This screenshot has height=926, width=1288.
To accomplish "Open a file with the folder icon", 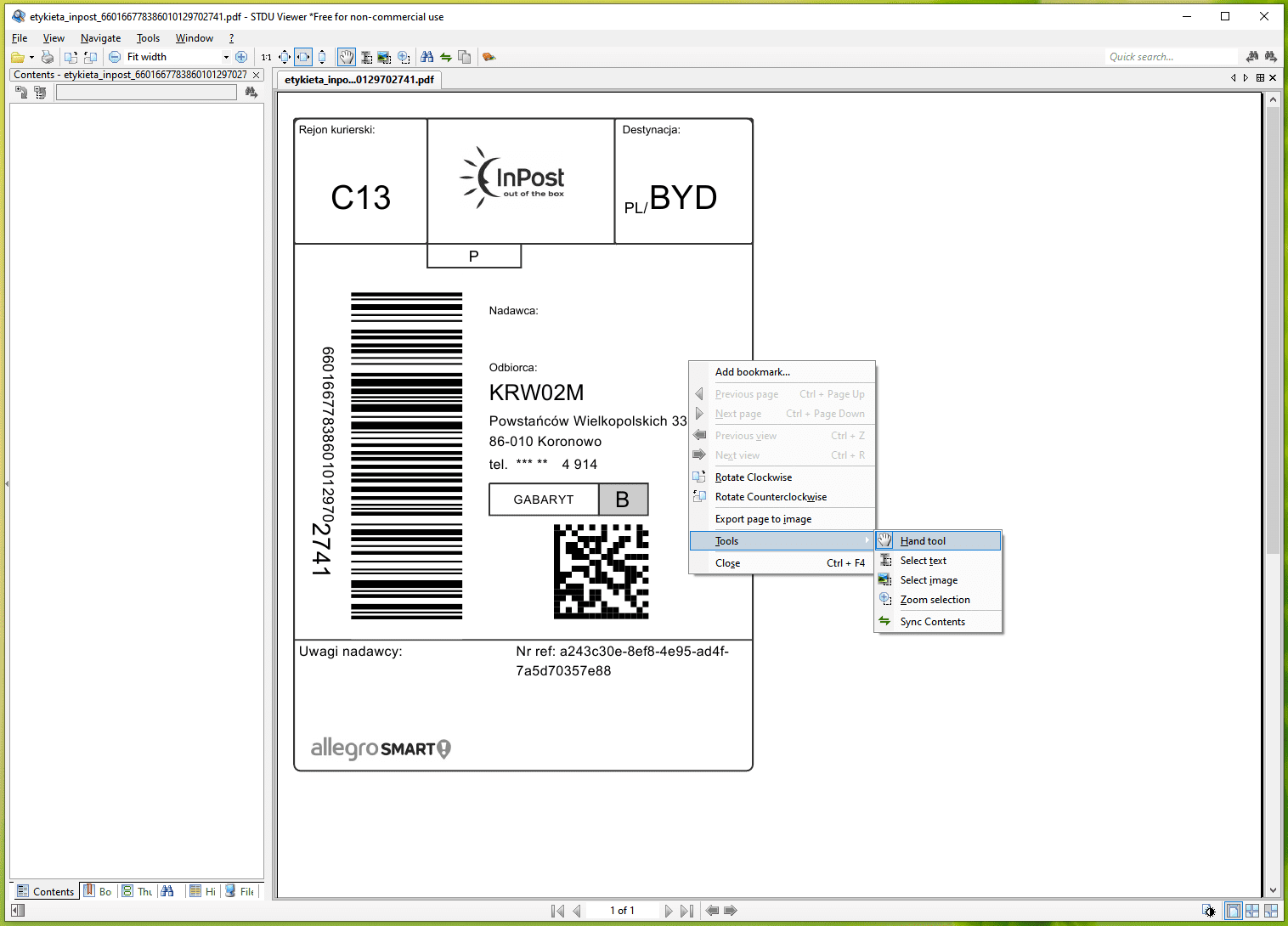I will pos(17,57).
